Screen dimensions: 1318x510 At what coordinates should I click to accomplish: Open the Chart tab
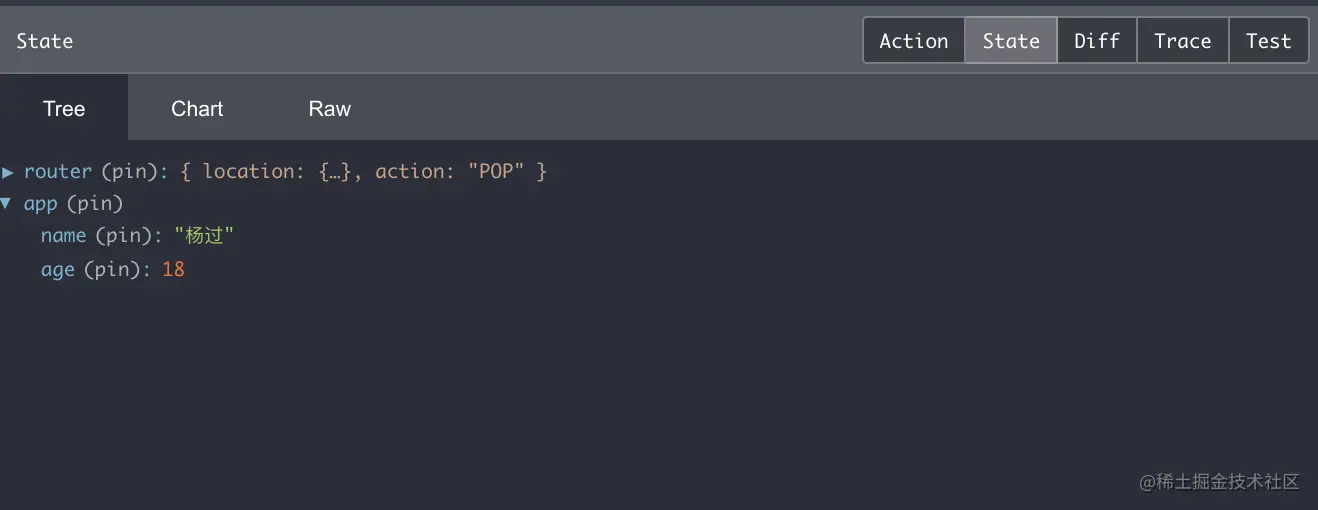[x=197, y=108]
